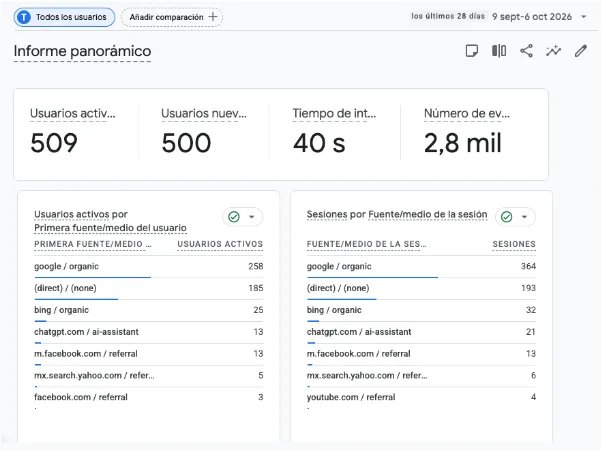
Task: Open dropdown arrow on Sesiones card
Action: [525, 217]
